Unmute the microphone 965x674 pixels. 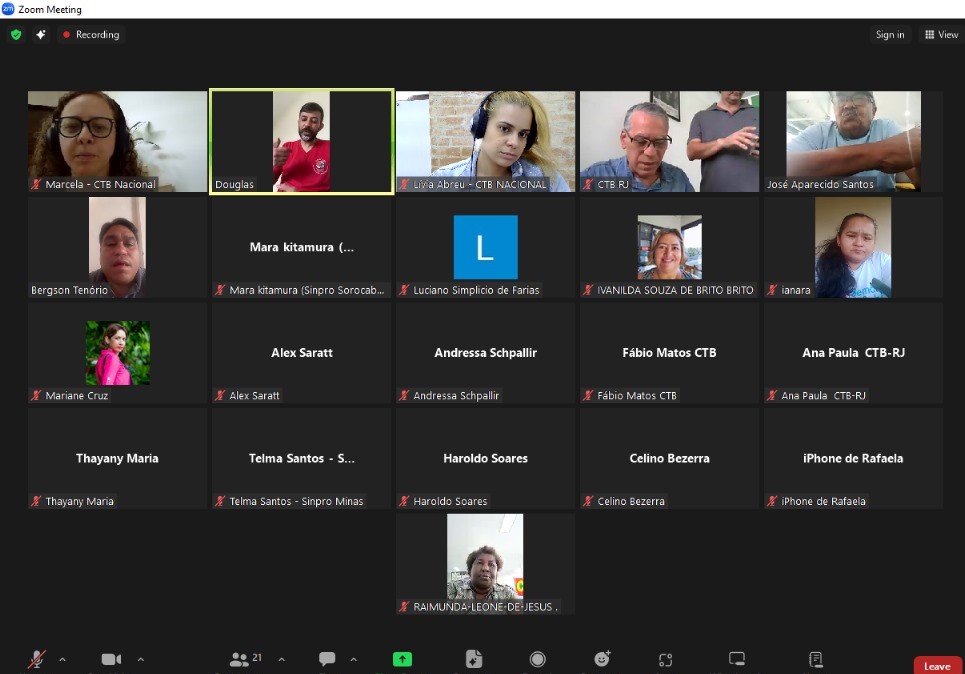tap(37, 659)
